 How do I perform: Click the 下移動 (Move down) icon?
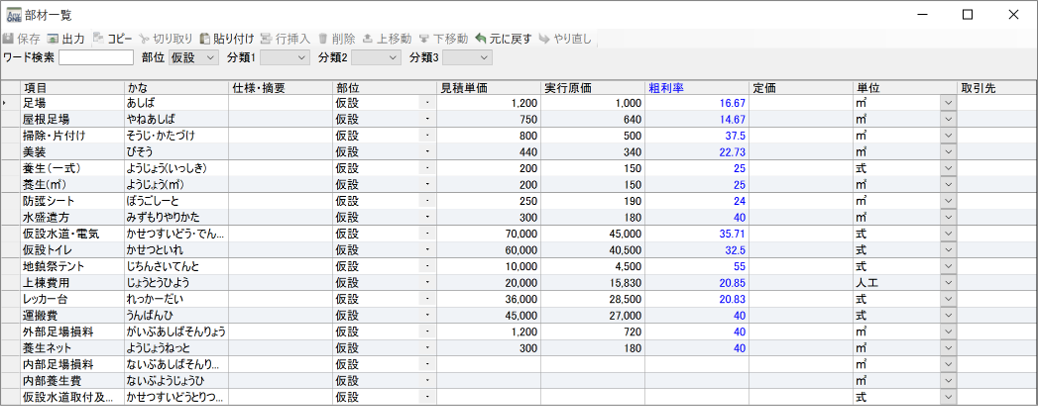click(425, 38)
